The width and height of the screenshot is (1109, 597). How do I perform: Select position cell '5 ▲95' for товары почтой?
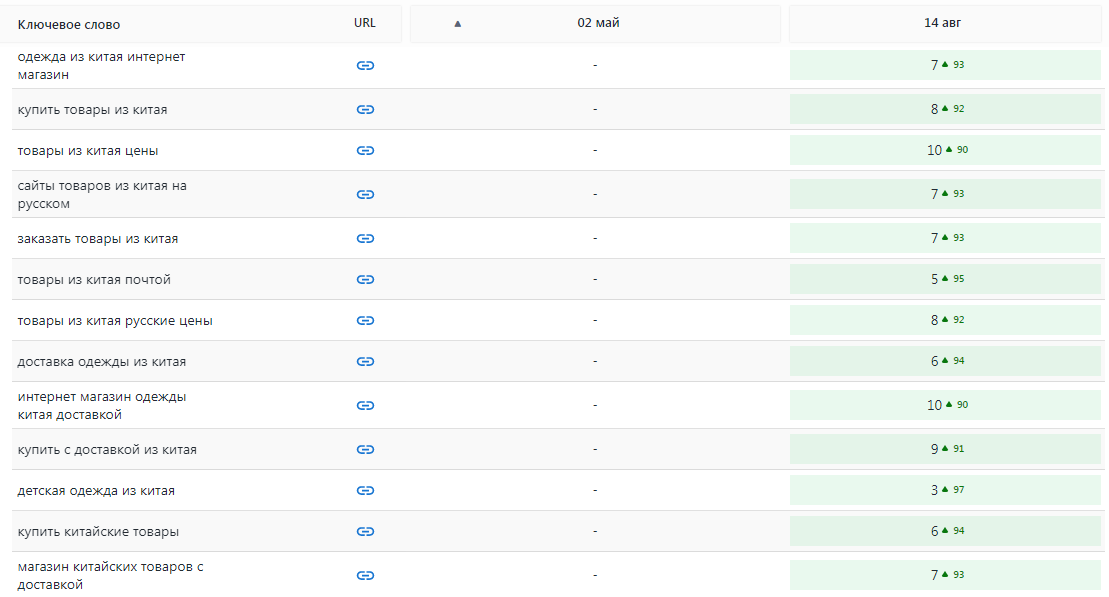[x=945, y=279]
